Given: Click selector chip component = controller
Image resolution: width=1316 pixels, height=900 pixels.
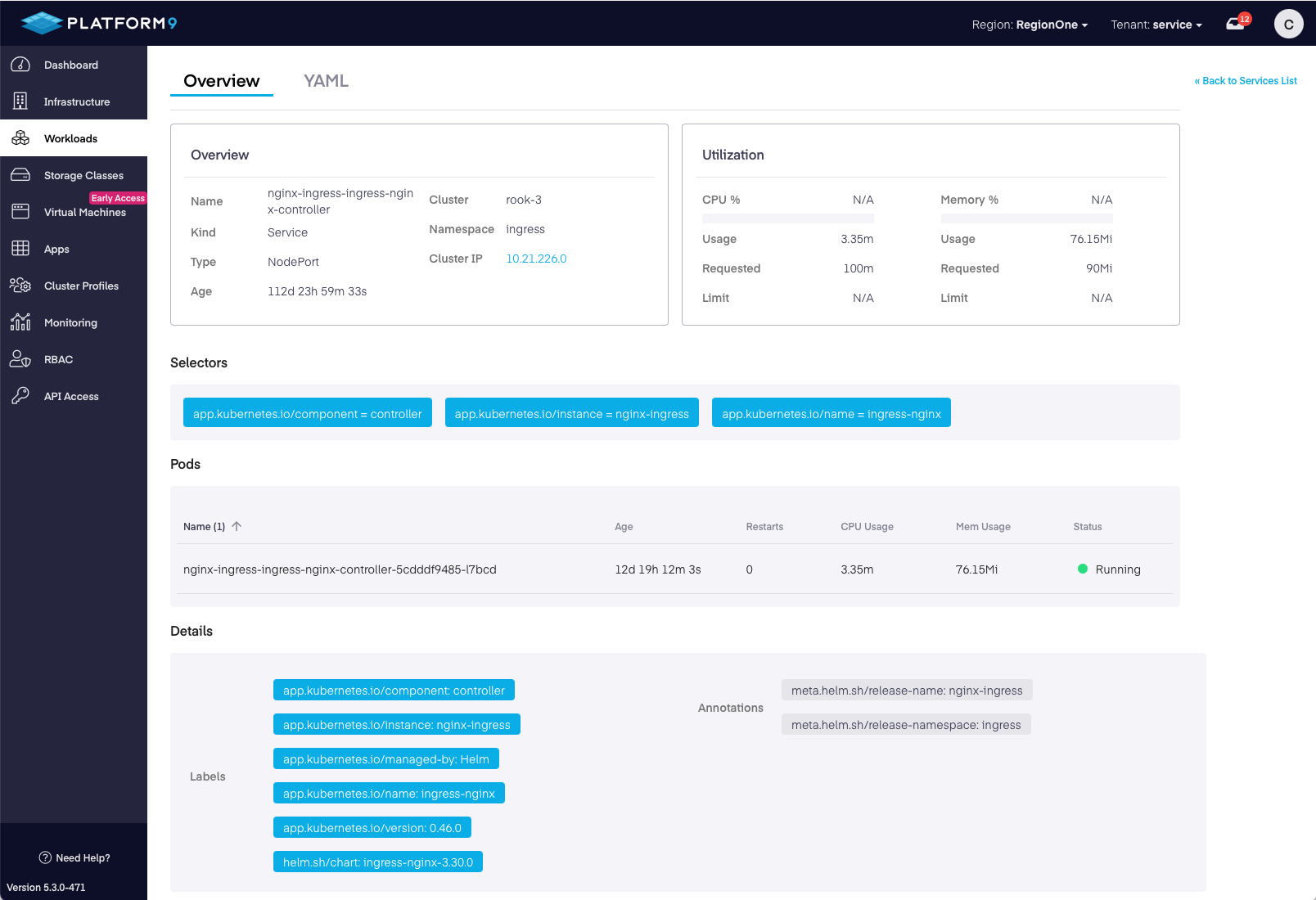Looking at the screenshot, I should coord(308,414).
